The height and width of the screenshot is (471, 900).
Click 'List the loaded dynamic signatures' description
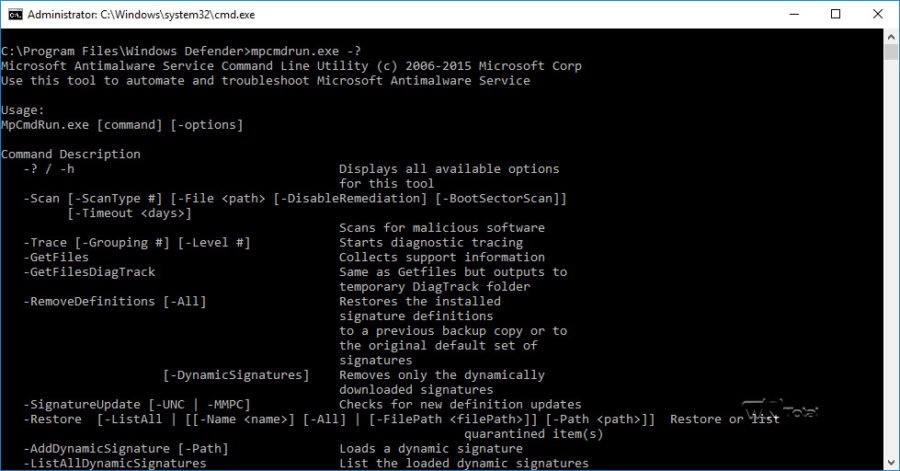(464, 463)
